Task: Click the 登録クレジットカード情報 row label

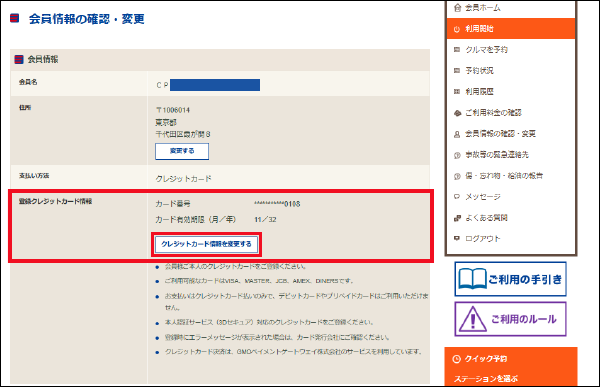Action: (x=55, y=201)
